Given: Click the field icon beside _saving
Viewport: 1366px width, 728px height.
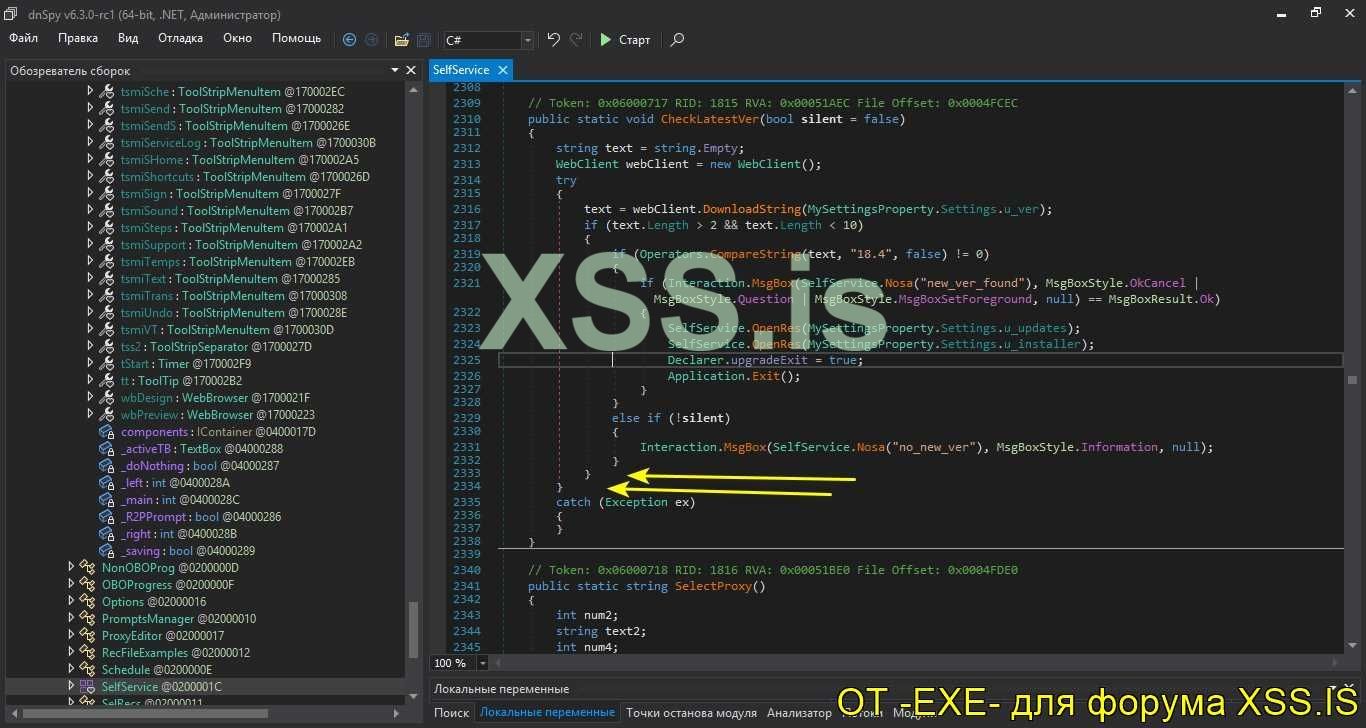Looking at the screenshot, I should [107, 551].
